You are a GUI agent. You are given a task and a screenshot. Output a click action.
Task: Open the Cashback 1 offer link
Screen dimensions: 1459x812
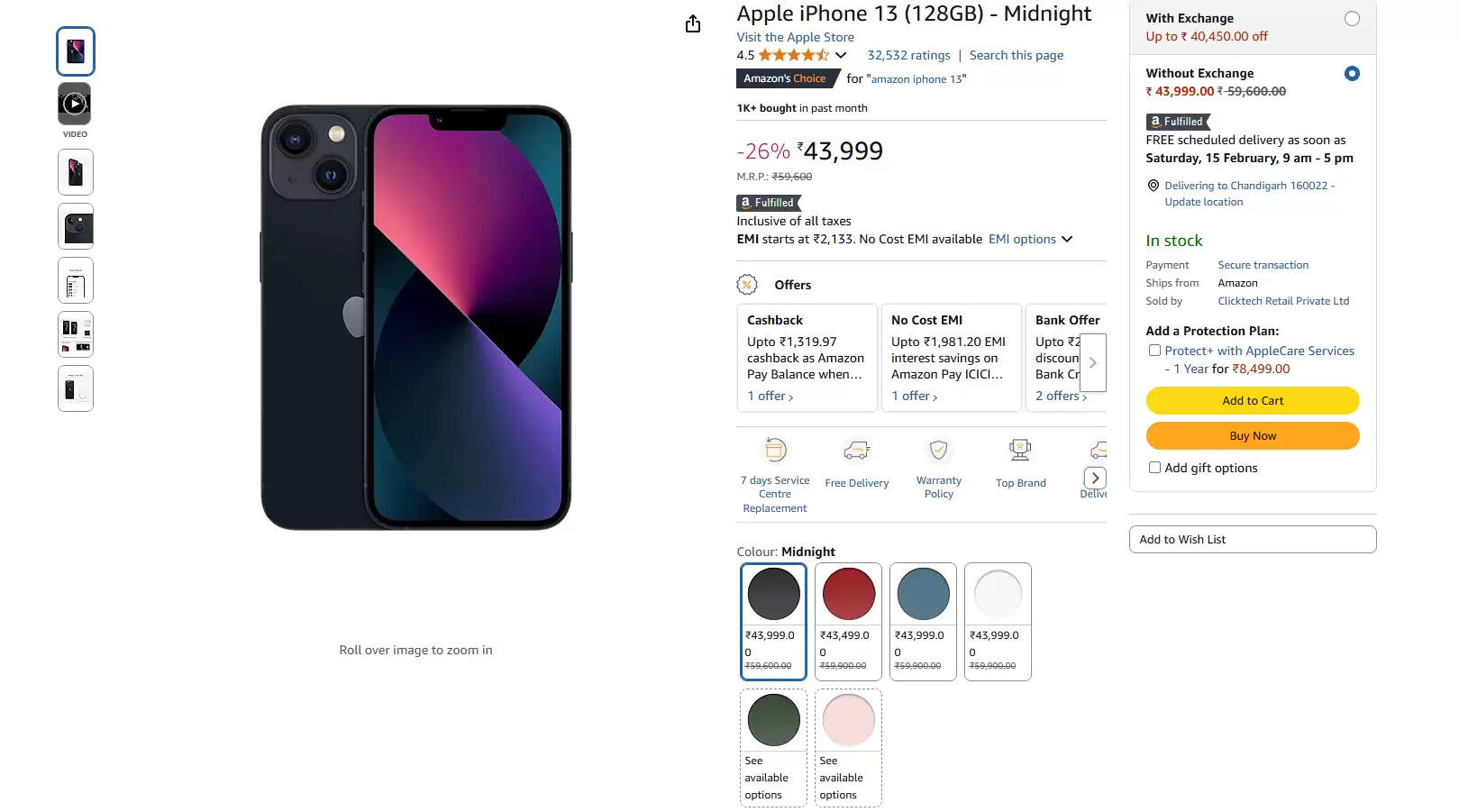click(x=770, y=396)
